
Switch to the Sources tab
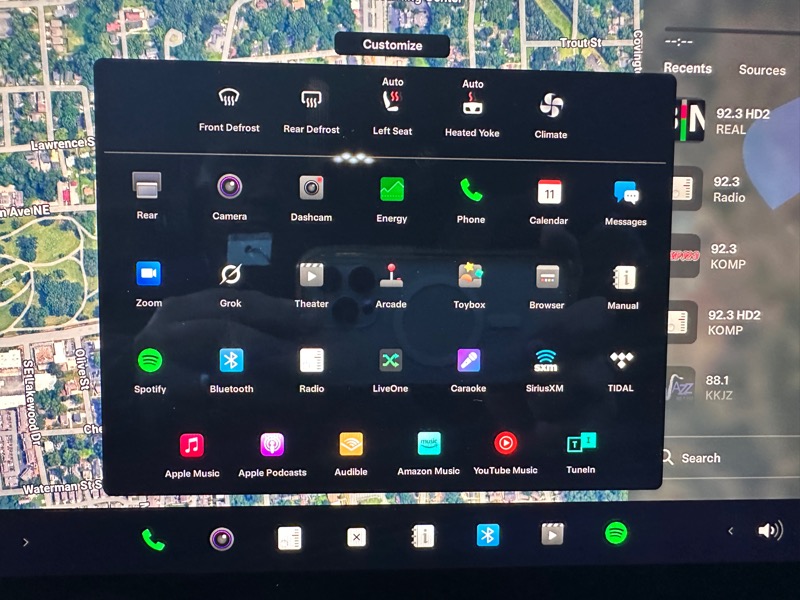[762, 70]
